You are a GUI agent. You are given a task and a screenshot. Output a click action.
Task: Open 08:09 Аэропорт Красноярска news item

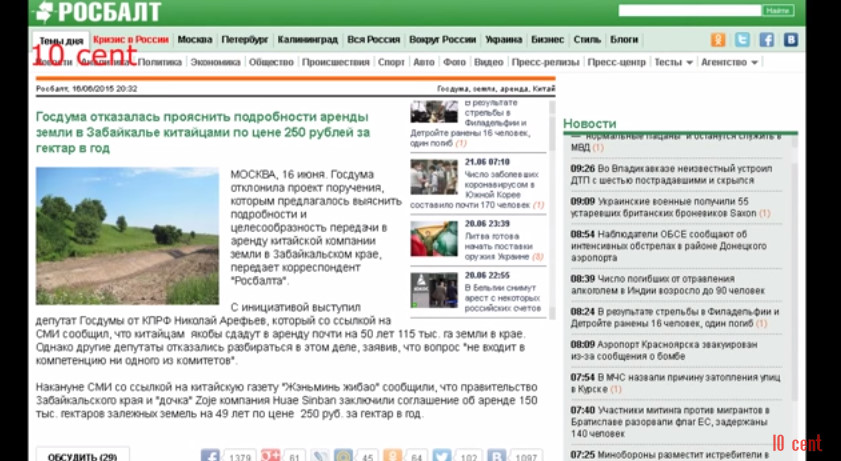pos(664,350)
